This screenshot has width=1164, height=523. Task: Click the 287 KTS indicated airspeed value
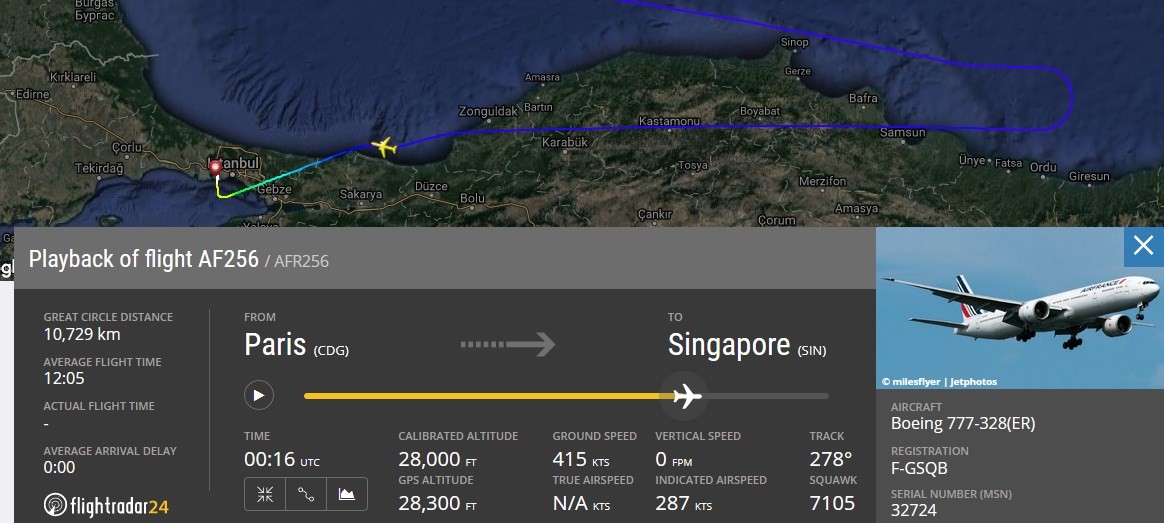click(x=684, y=503)
